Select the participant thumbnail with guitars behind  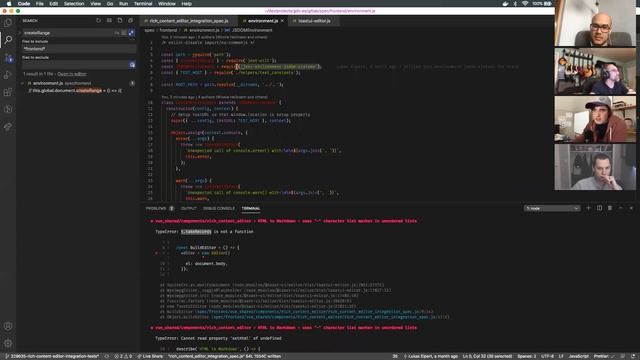(595, 71)
